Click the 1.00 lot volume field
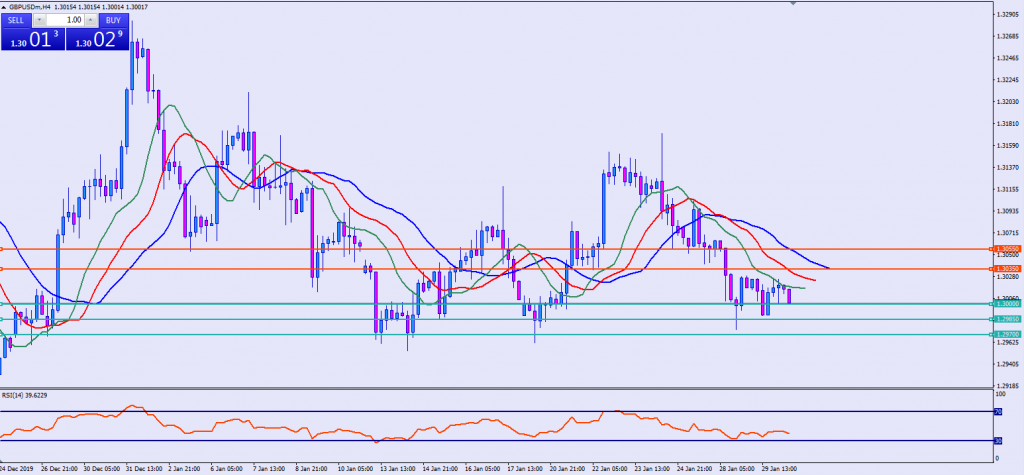This screenshot has height=475, width=1024. (67, 20)
